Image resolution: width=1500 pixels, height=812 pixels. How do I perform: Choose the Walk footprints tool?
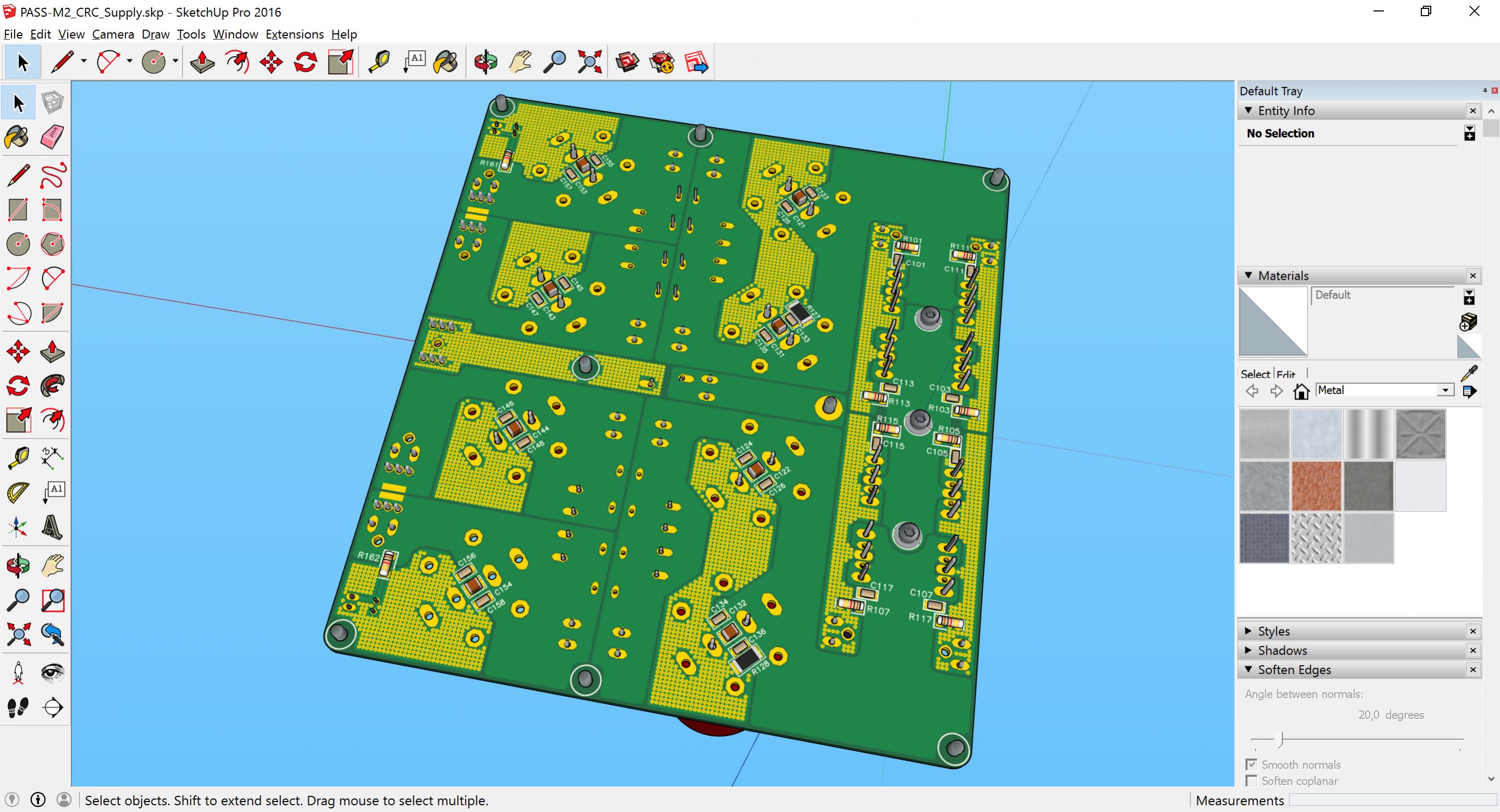point(18,707)
